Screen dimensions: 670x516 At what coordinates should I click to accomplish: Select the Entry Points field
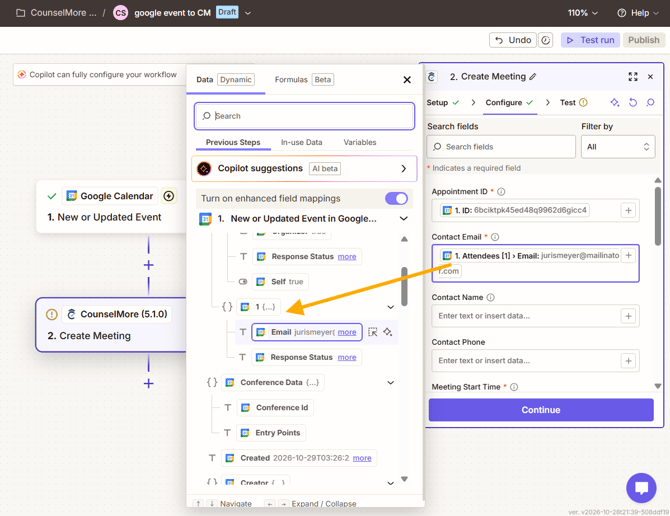(271, 433)
